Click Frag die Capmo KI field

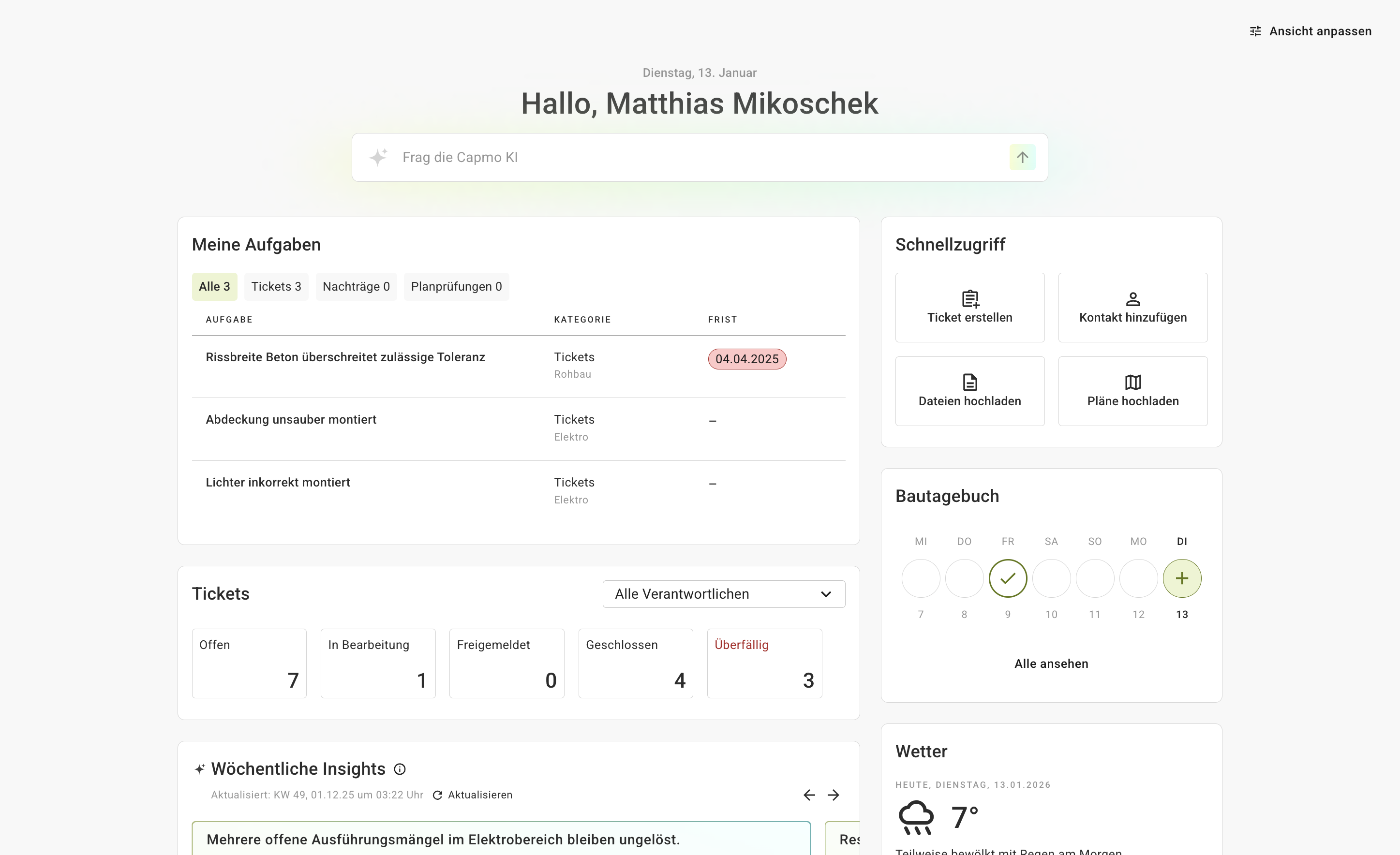[x=699, y=157]
